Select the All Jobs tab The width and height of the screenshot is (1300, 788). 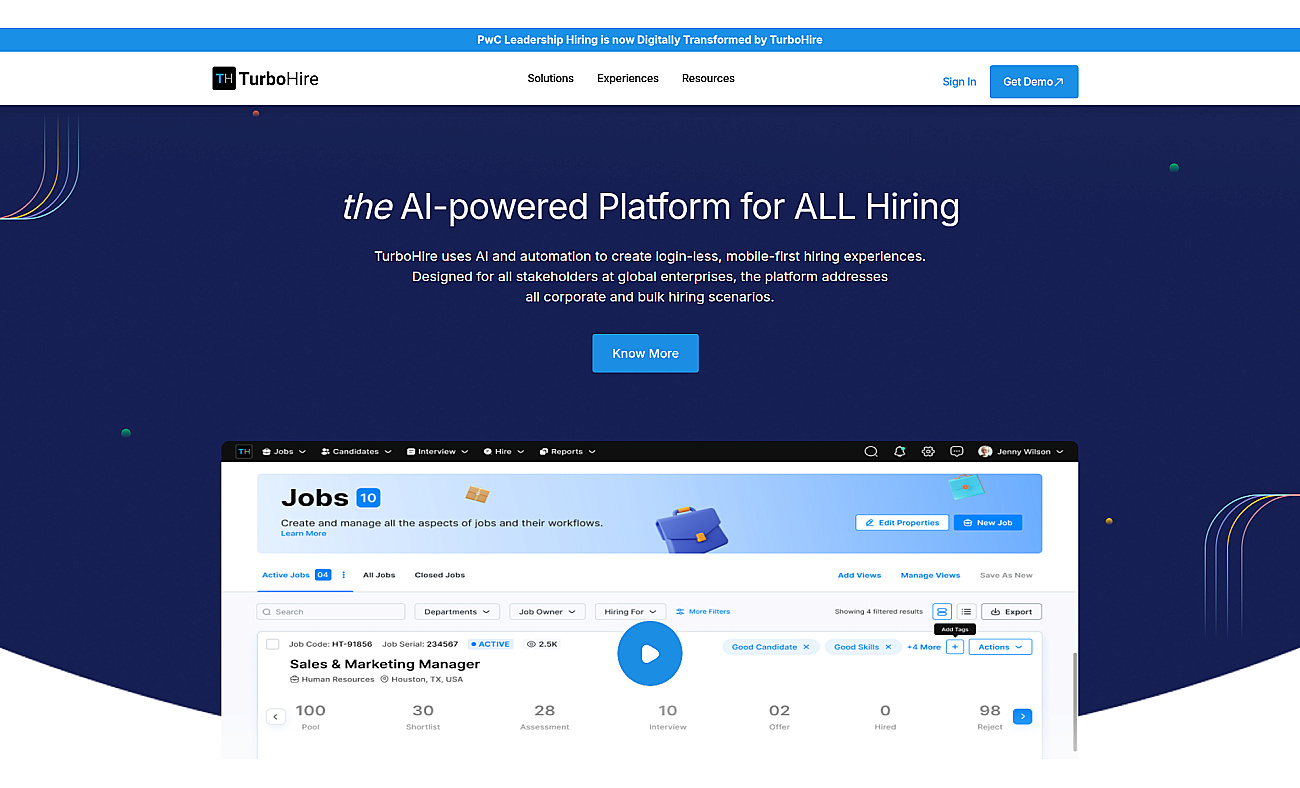click(x=379, y=575)
